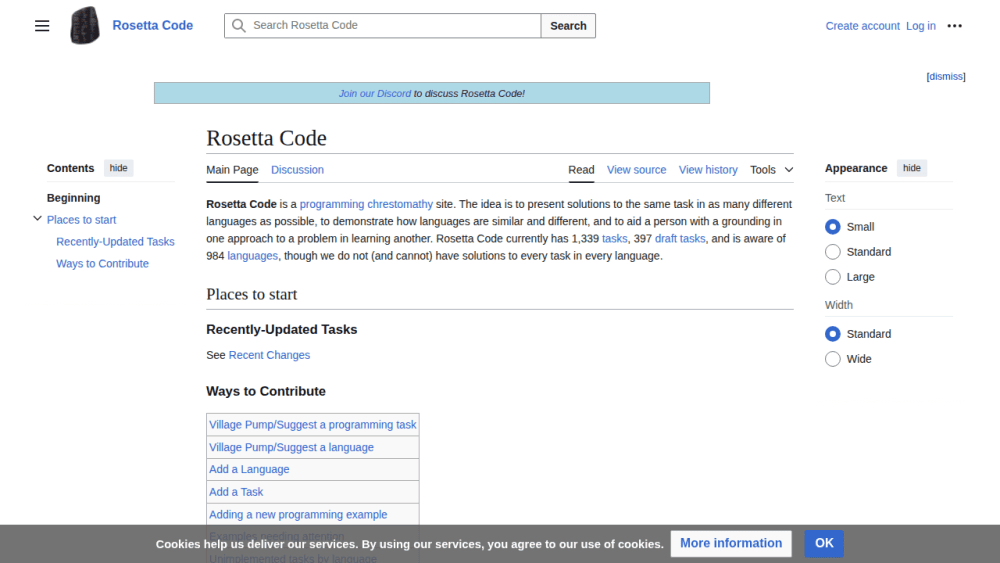The image size is (1000, 563).
Task: Open Village Pump/Suggest a language
Action: click(291, 448)
